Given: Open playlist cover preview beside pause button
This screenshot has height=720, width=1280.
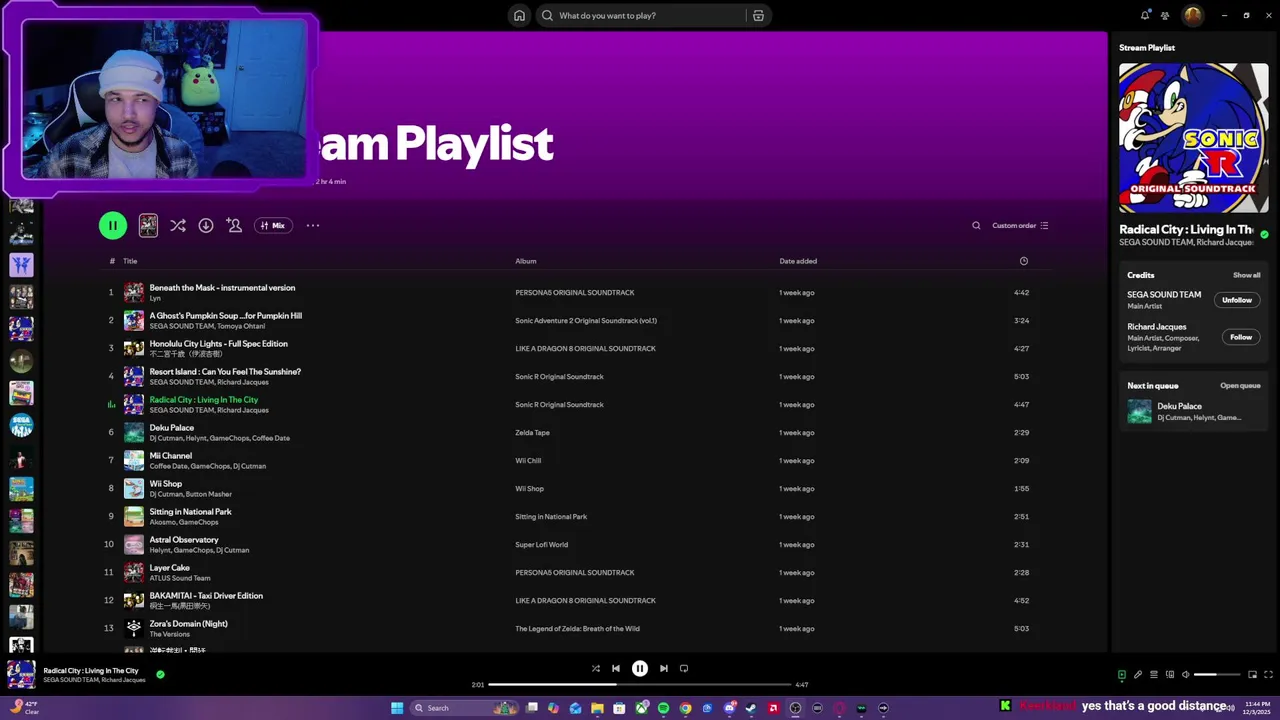Looking at the screenshot, I should click(148, 226).
